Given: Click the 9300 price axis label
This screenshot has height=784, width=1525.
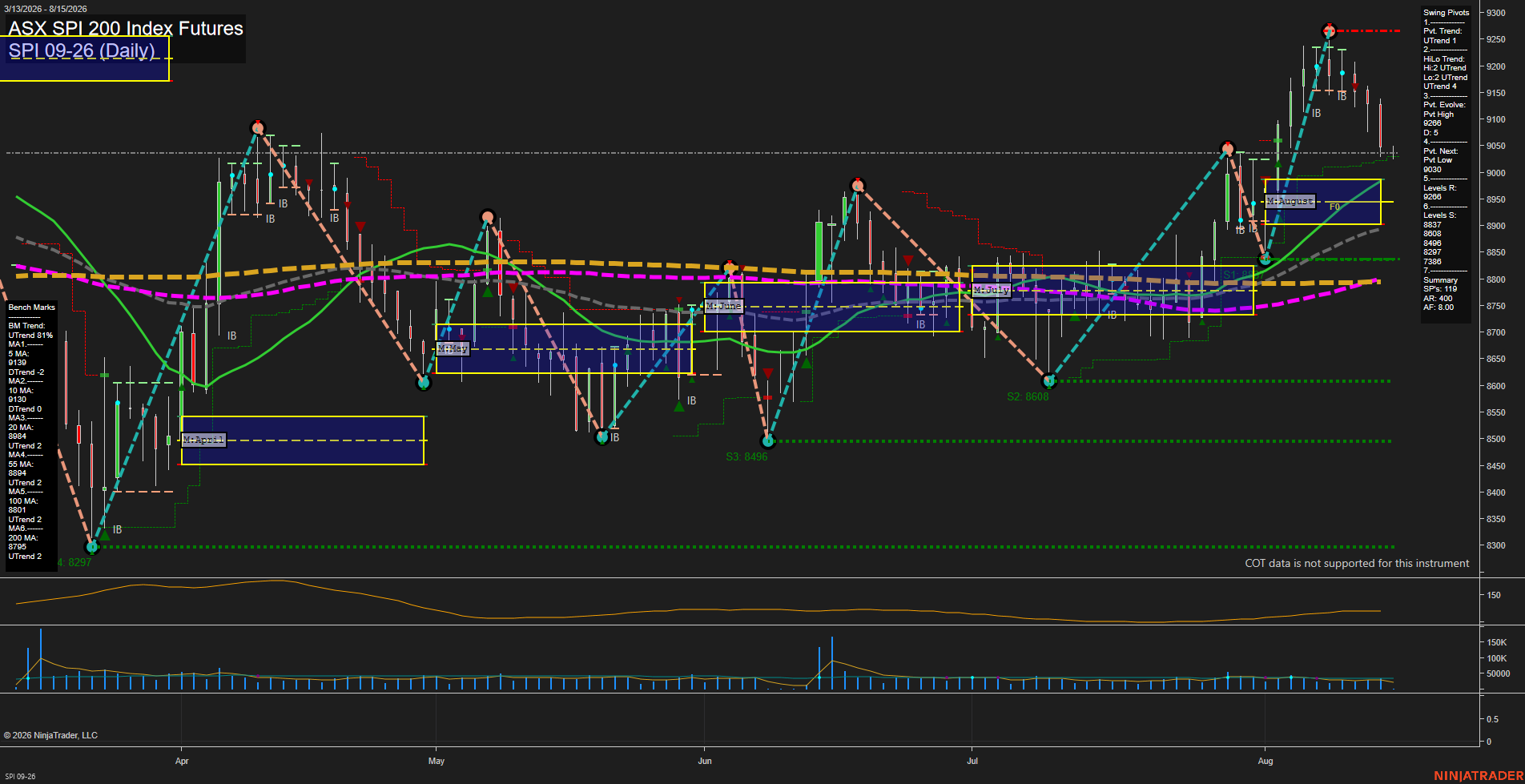Looking at the screenshot, I should pyautogui.click(x=1496, y=14).
